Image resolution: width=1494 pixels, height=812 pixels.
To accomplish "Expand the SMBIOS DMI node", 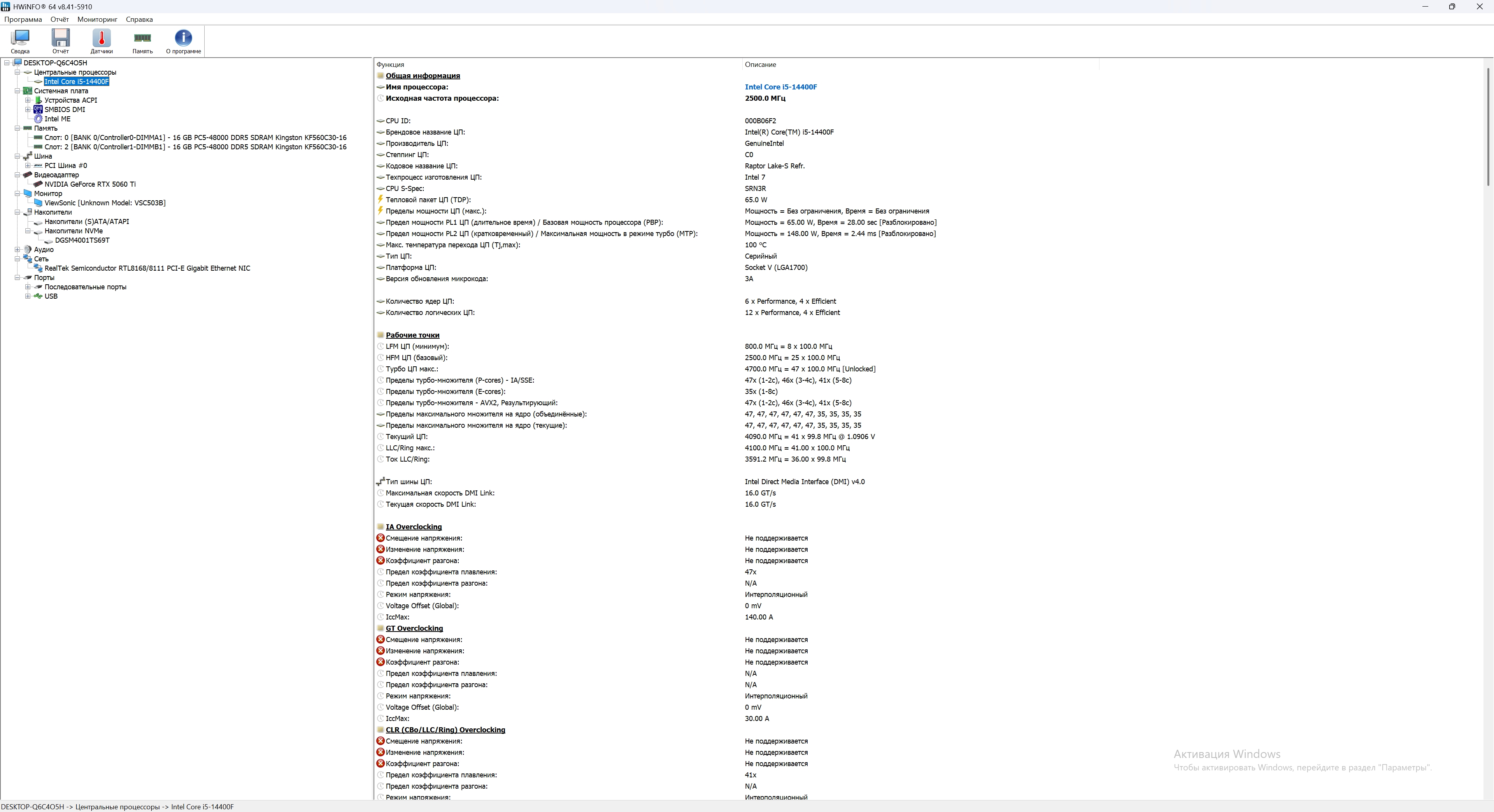I will [27, 110].
